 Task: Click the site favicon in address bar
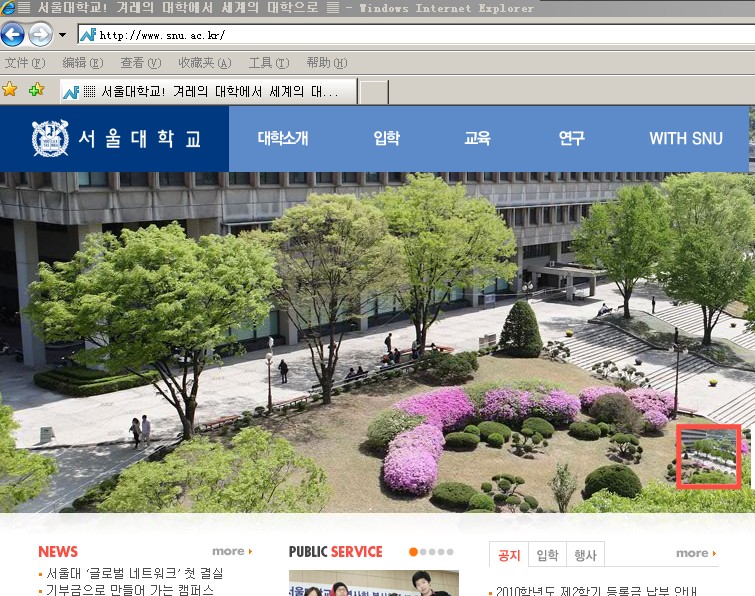88,35
